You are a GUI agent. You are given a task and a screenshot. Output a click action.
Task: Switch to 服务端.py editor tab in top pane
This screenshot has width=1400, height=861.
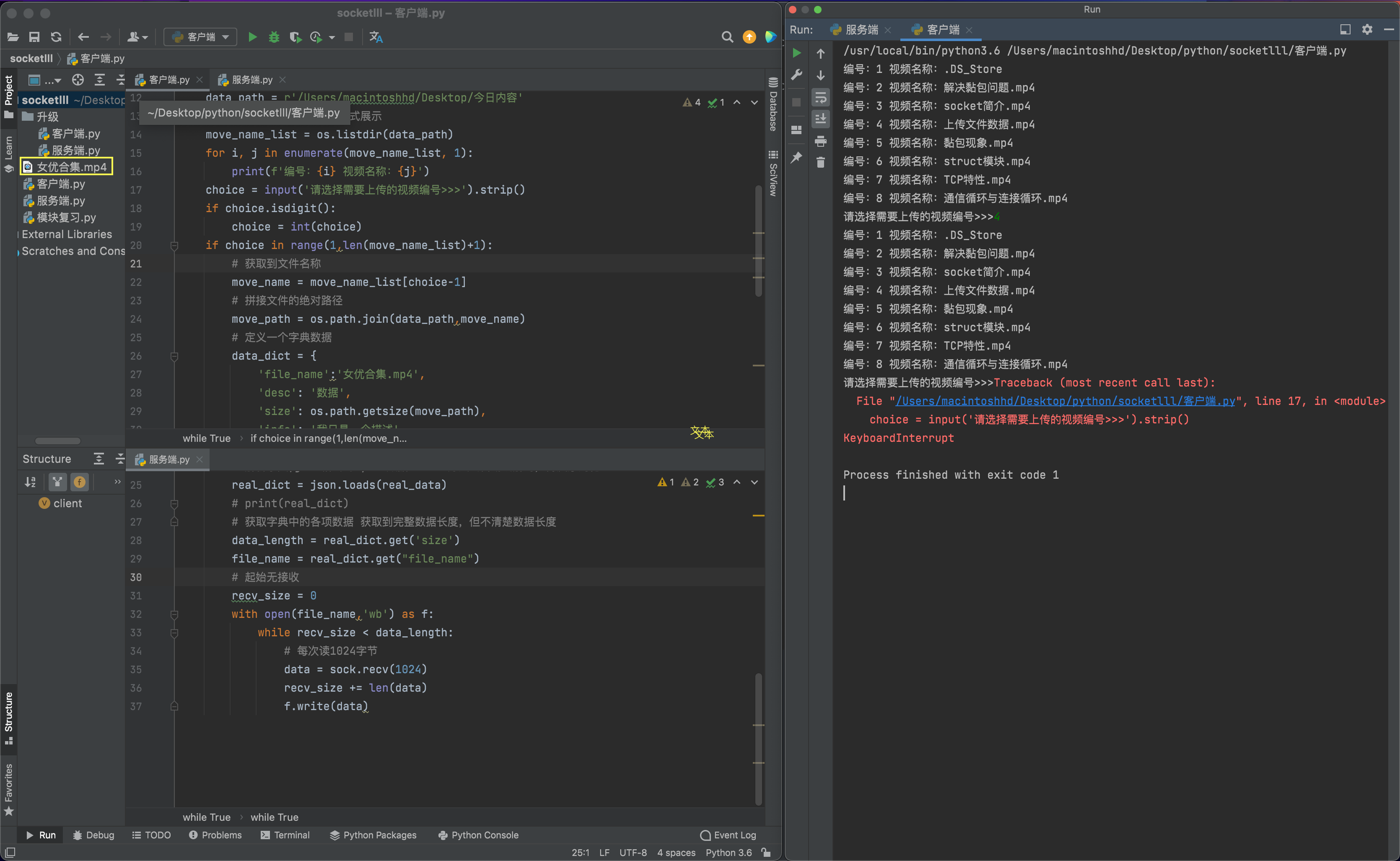tap(251, 80)
